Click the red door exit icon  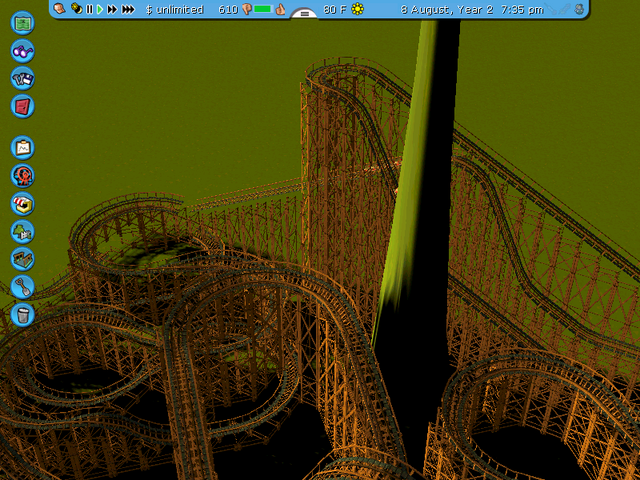[22, 106]
